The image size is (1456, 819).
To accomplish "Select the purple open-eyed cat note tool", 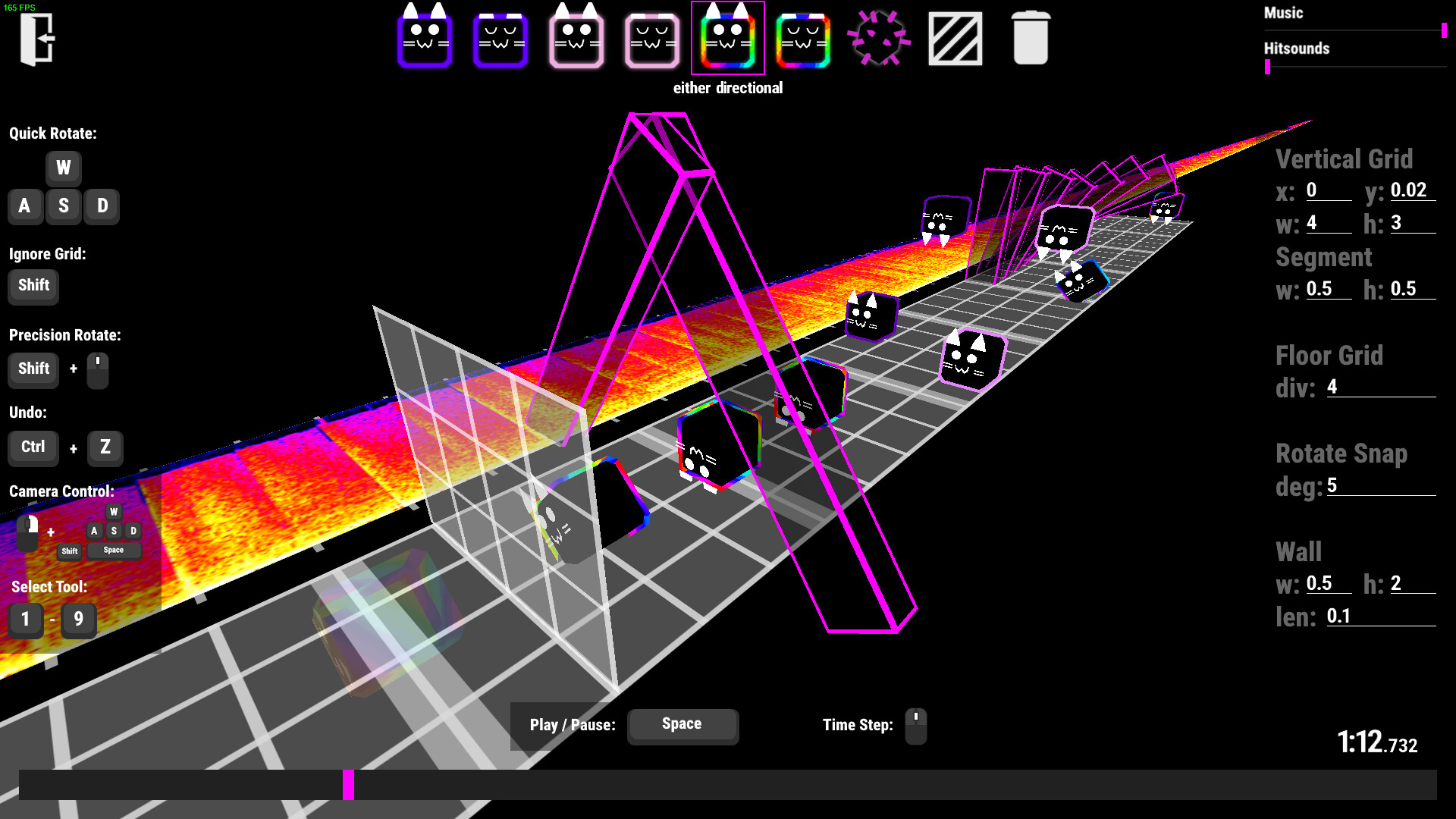I will click(x=425, y=39).
